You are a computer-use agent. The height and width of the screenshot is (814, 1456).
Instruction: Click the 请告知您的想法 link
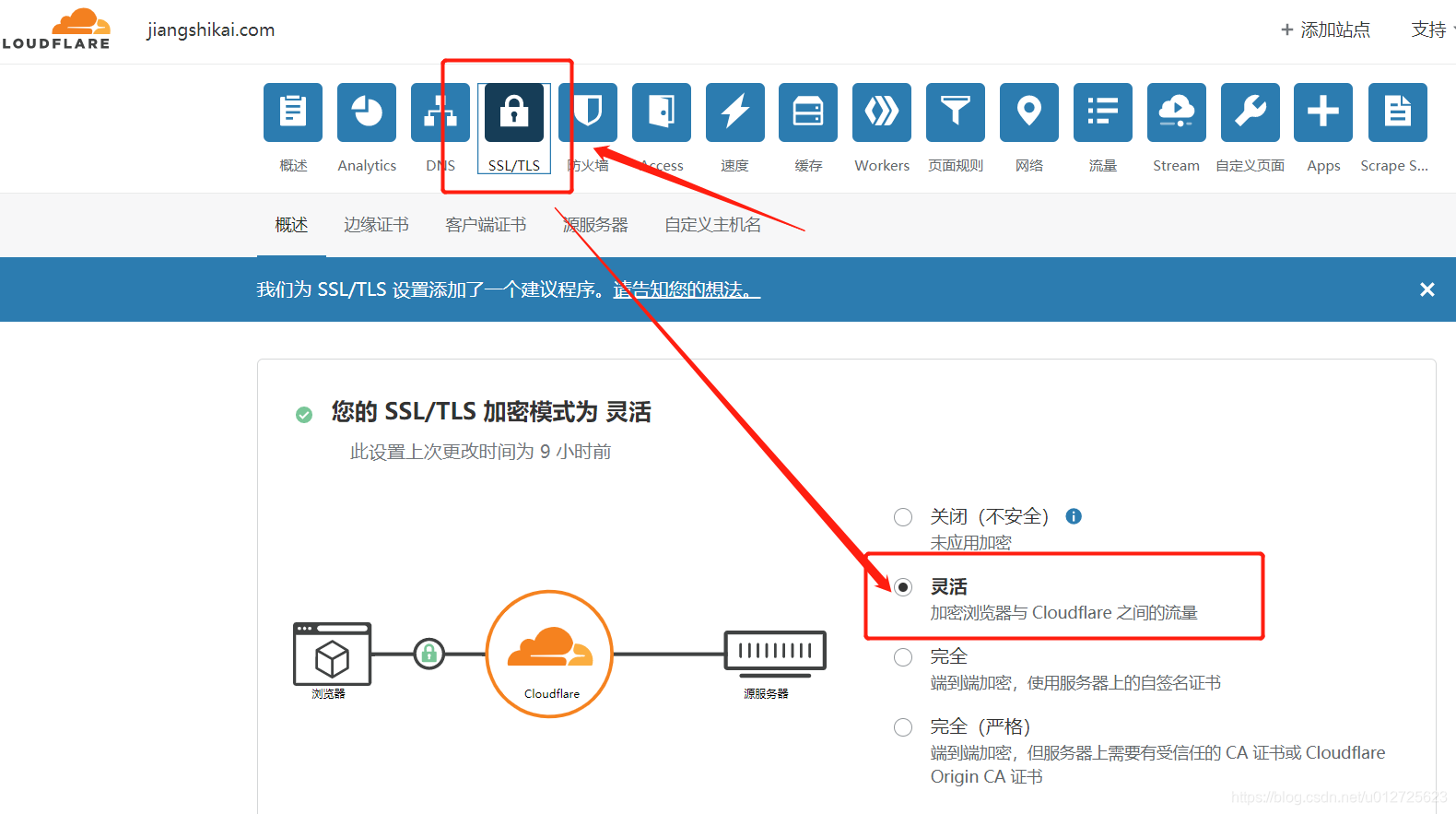[687, 289]
